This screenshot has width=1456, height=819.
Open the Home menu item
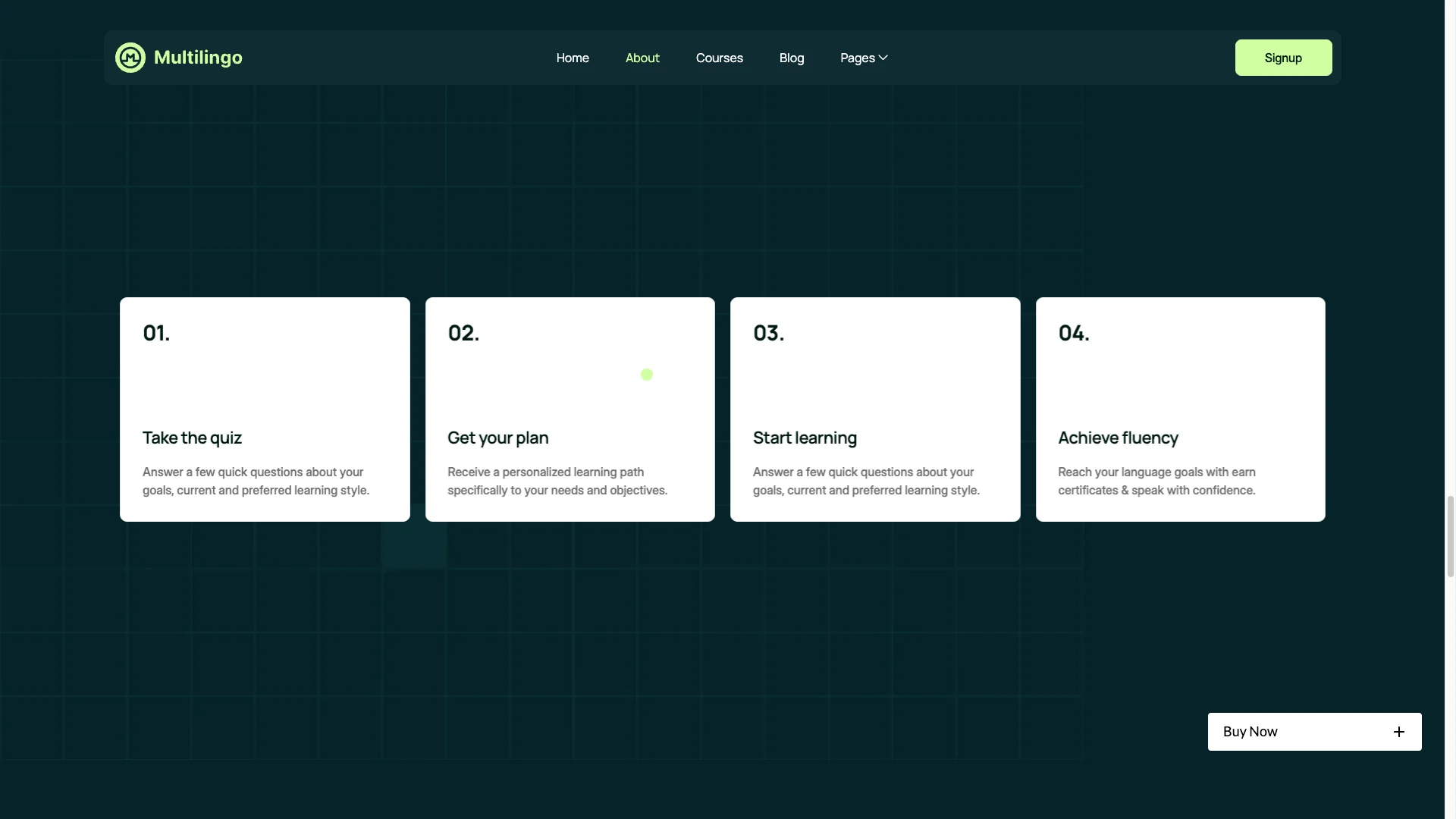tap(572, 58)
